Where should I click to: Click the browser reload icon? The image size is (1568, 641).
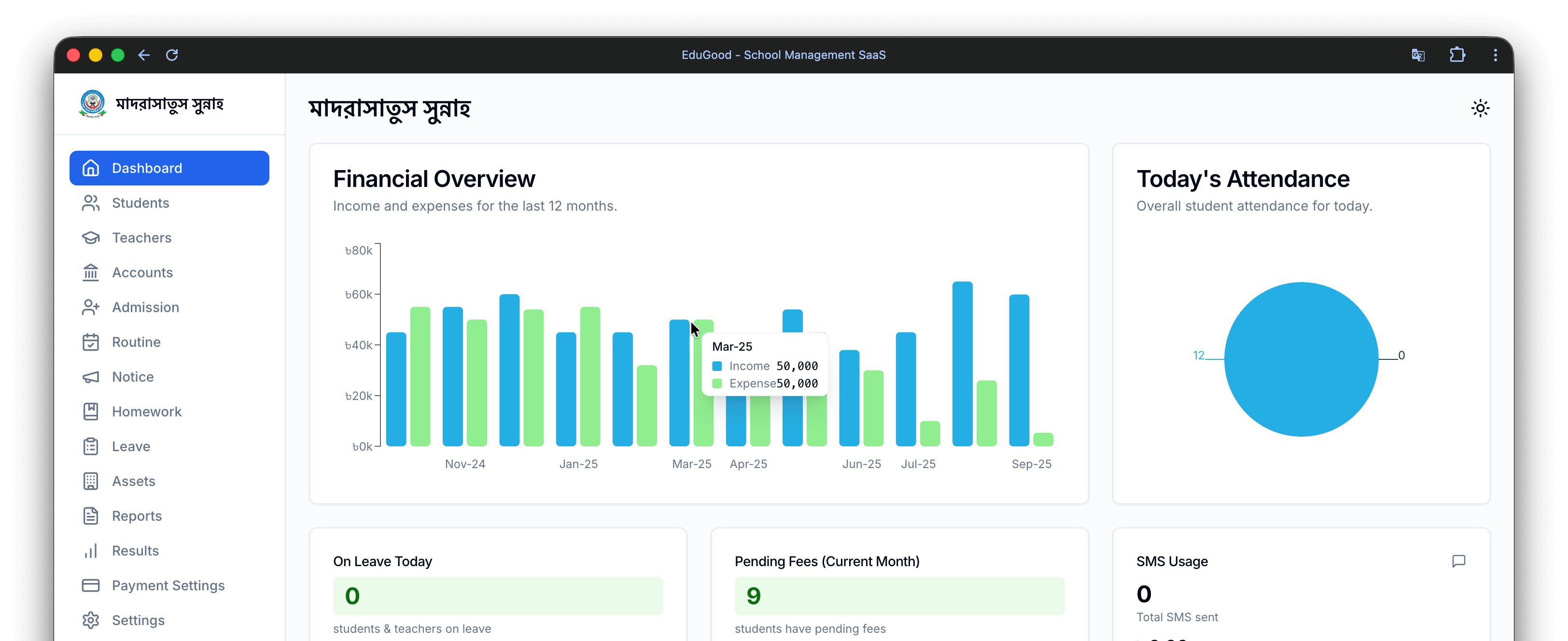(x=172, y=55)
